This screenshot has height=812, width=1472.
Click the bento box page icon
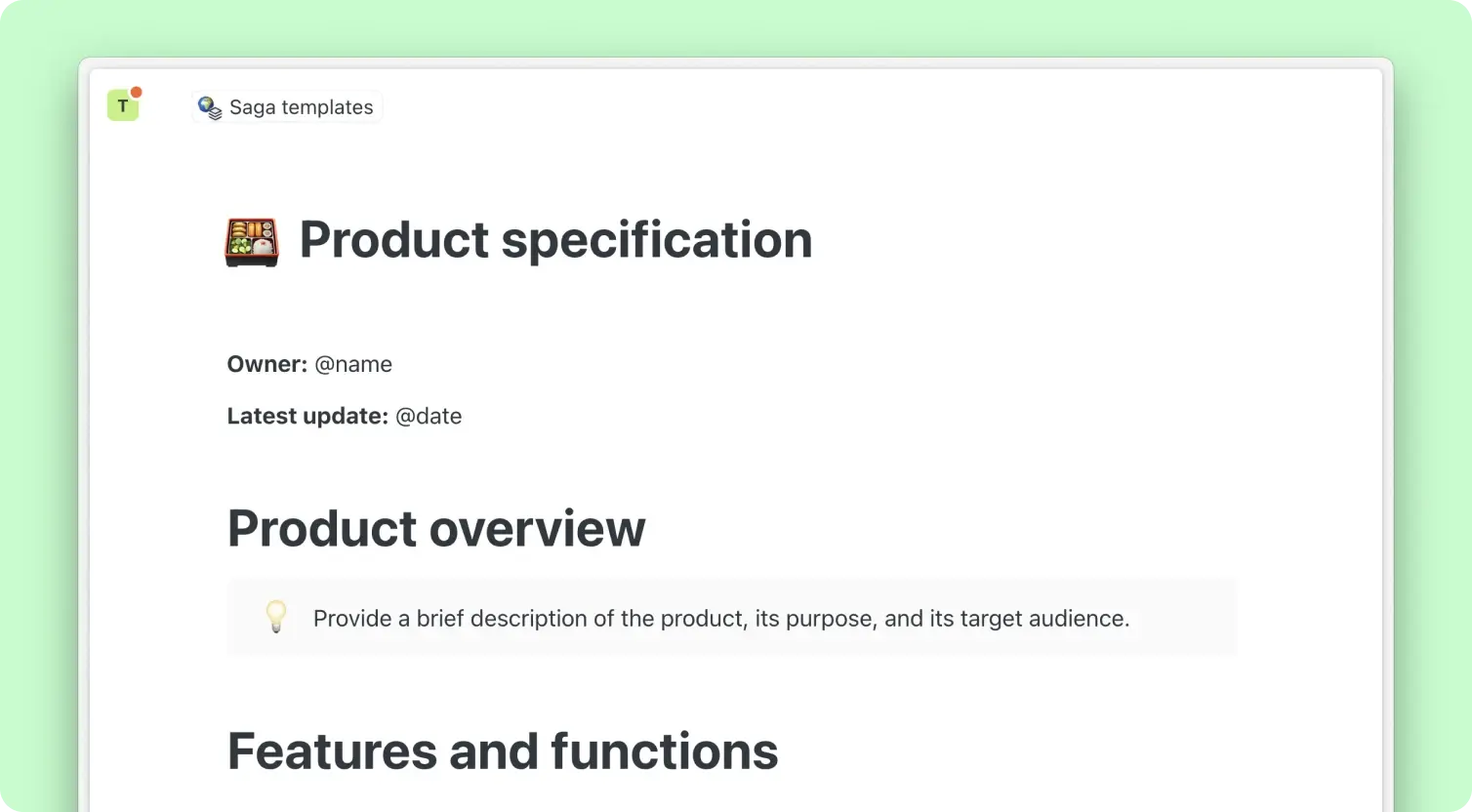pyautogui.click(x=252, y=241)
